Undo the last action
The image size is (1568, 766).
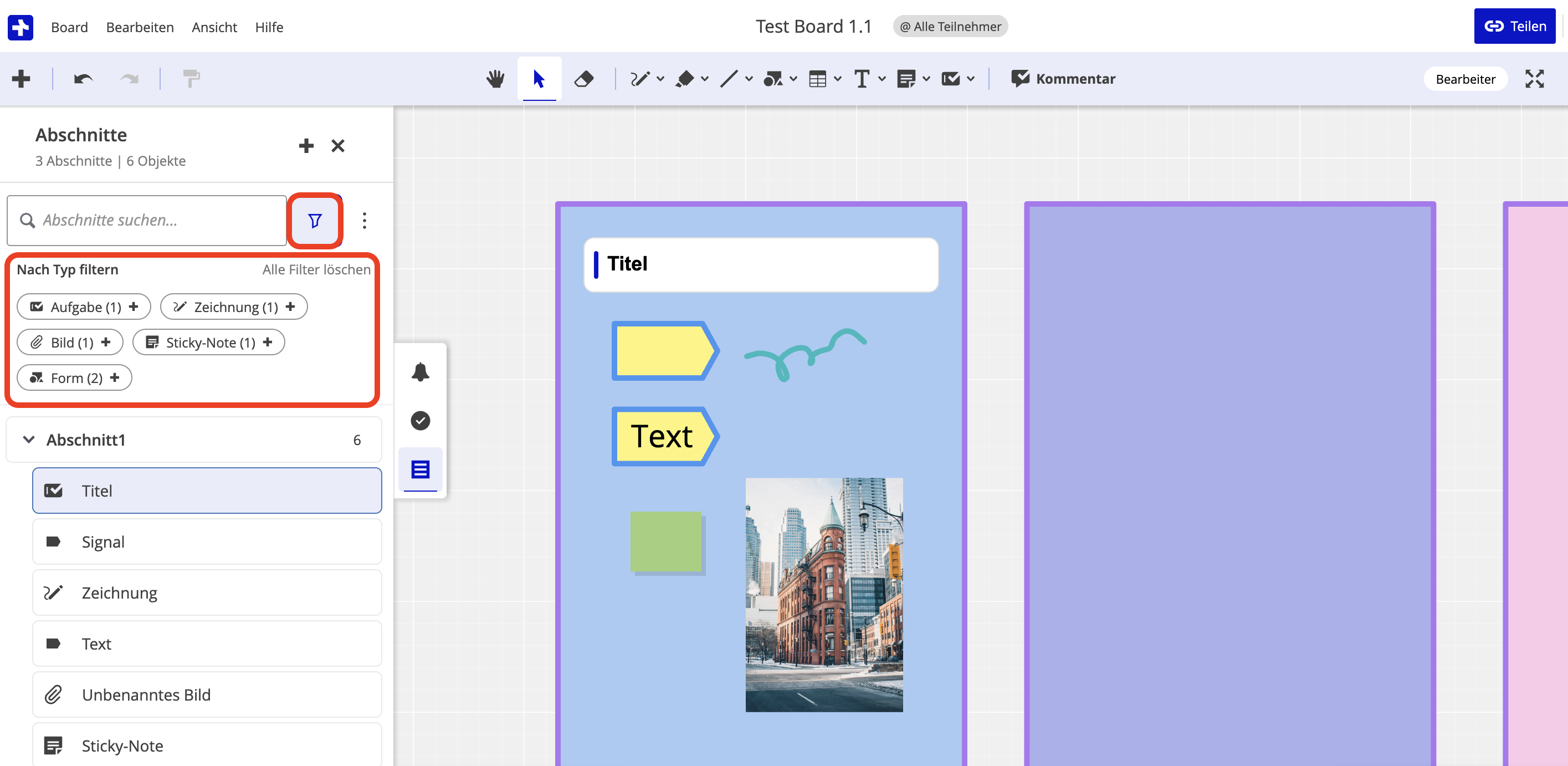click(84, 79)
